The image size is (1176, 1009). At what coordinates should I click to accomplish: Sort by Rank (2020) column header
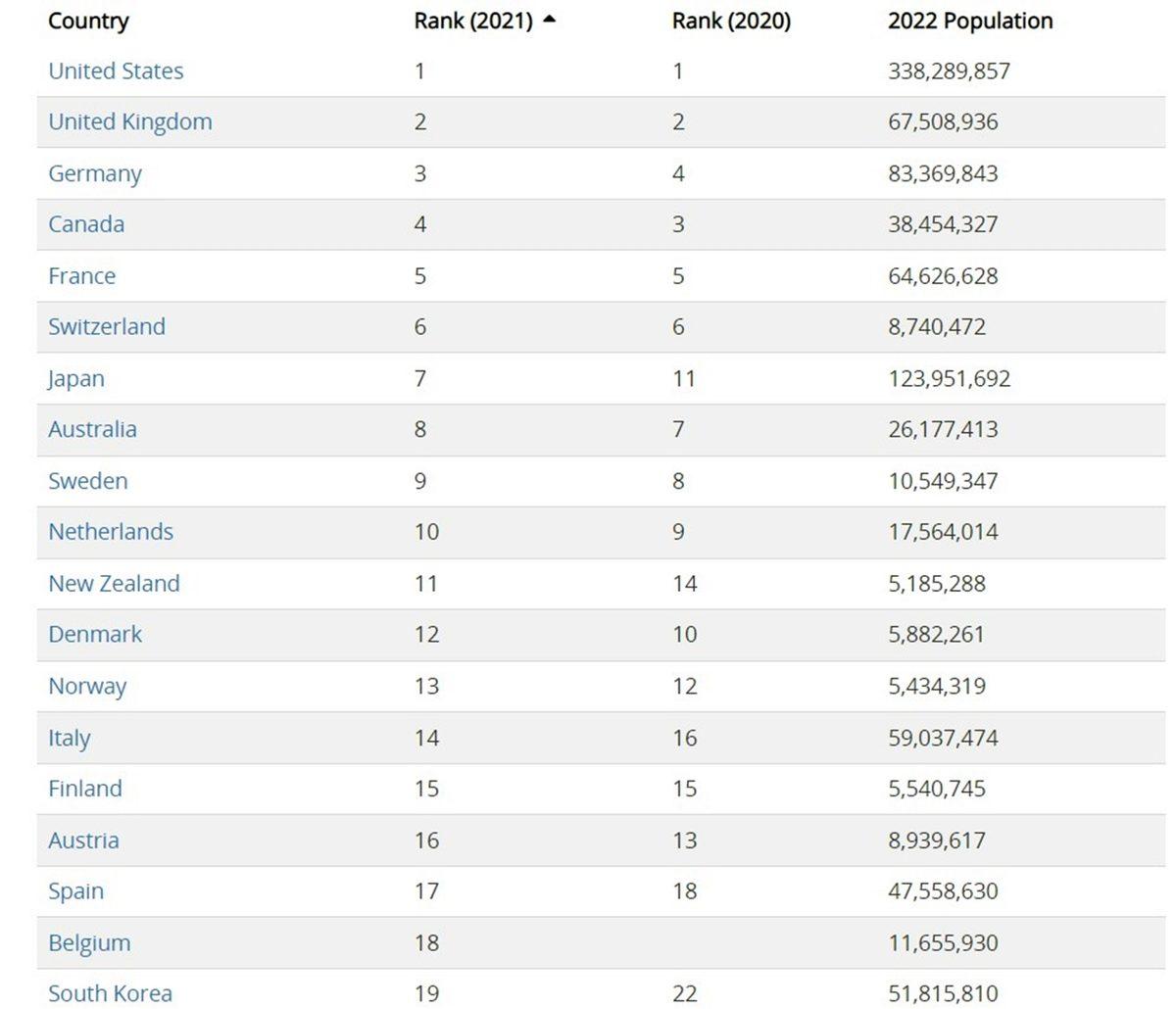click(731, 21)
